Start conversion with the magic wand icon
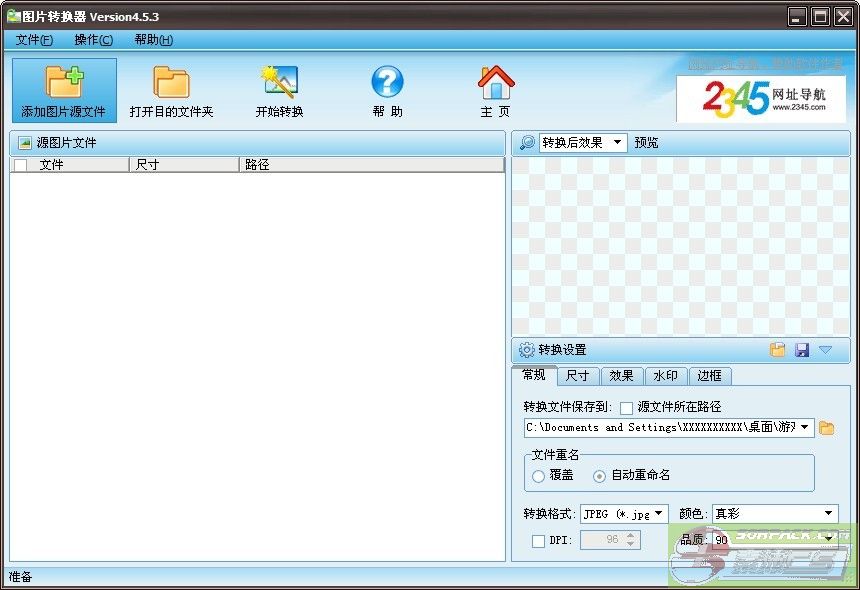Image resolution: width=860 pixels, height=590 pixels. (x=279, y=82)
